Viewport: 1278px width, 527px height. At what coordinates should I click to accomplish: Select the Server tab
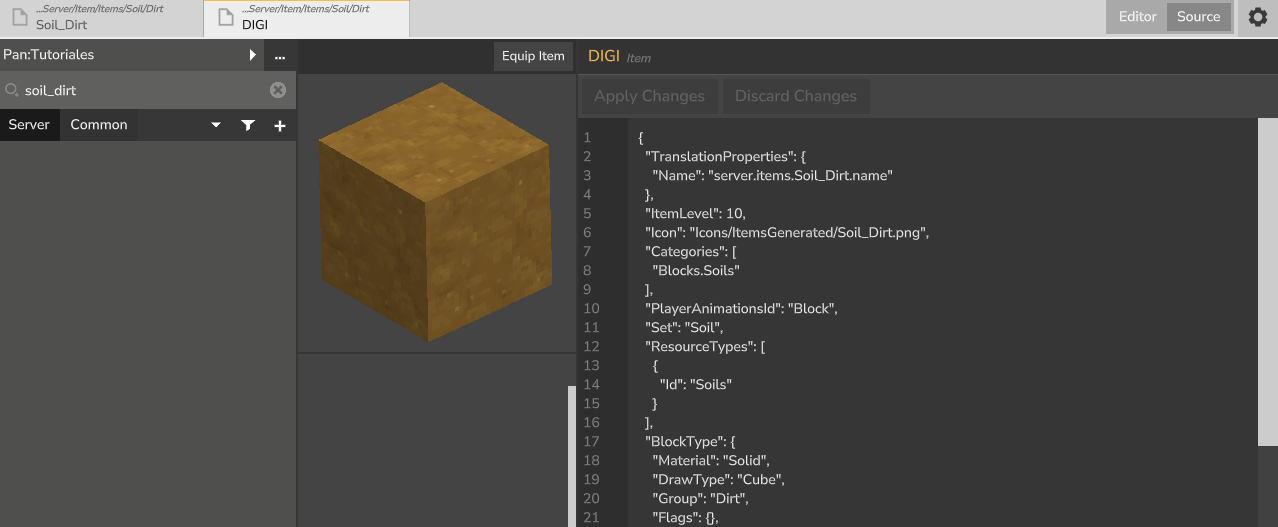[x=29, y=125]
